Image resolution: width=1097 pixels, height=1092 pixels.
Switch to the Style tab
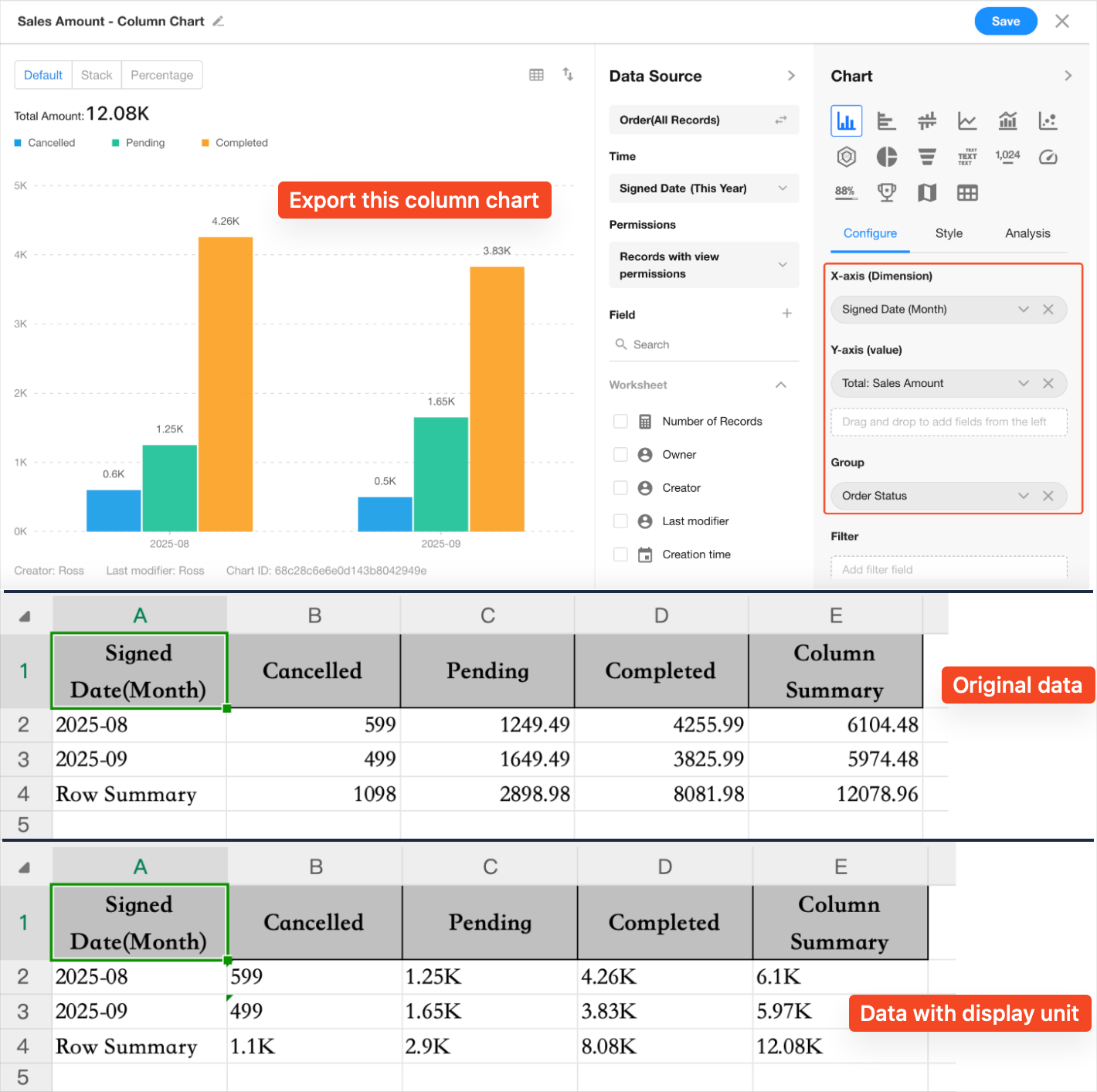tap(949, 233)
